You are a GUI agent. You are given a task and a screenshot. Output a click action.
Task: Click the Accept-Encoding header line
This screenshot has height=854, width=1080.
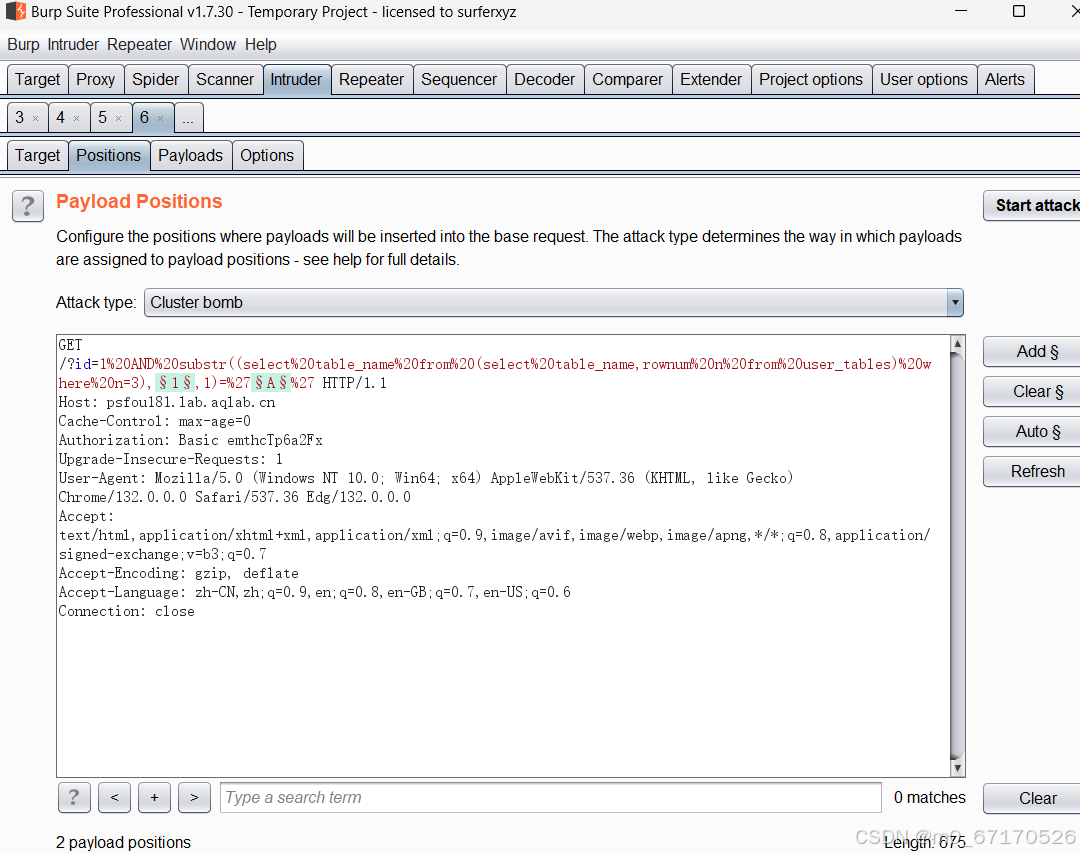(178, 573)
